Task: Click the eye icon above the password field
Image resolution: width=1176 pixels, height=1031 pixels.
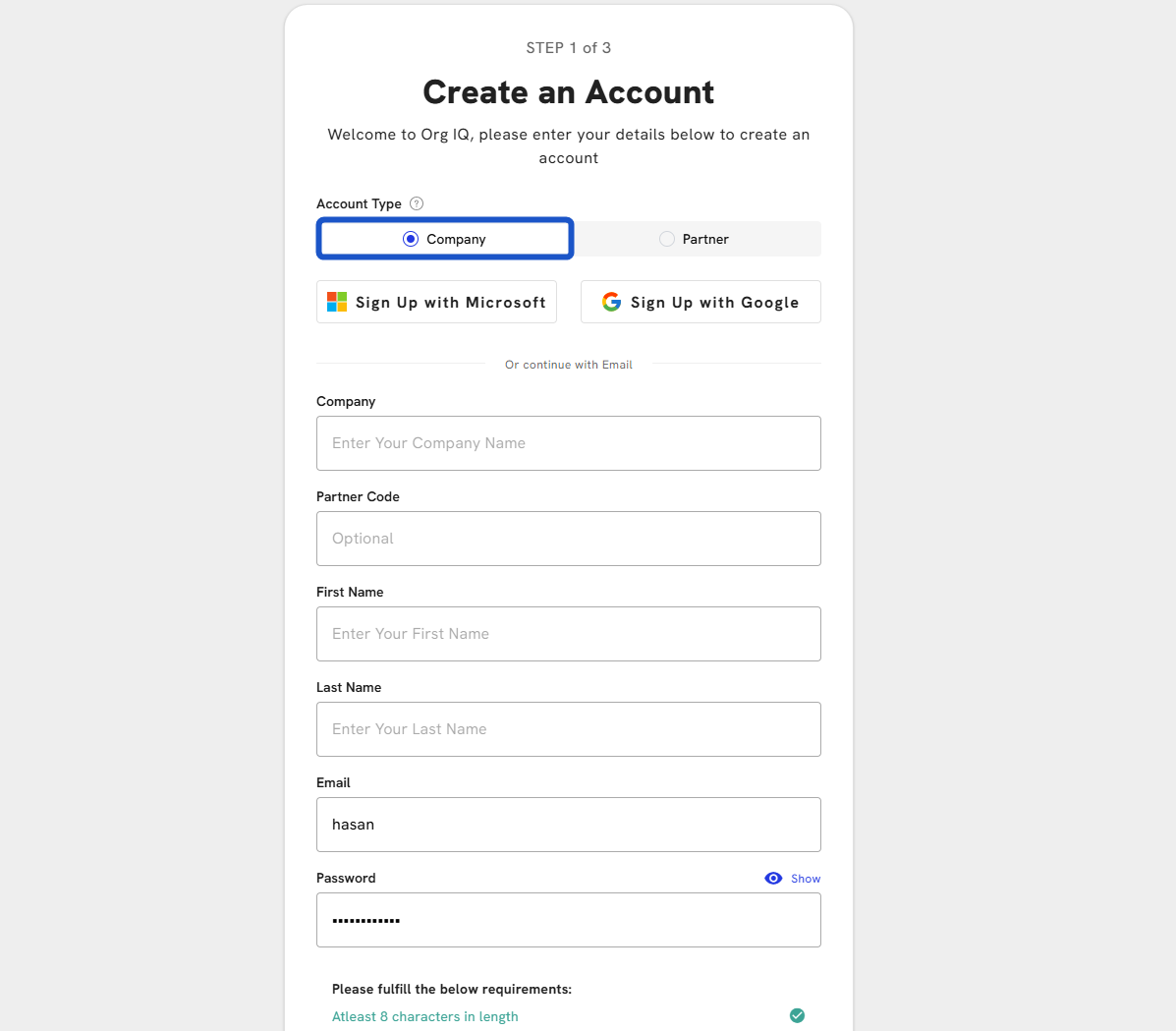Action: pyautogui.click(x=773, y=879)
